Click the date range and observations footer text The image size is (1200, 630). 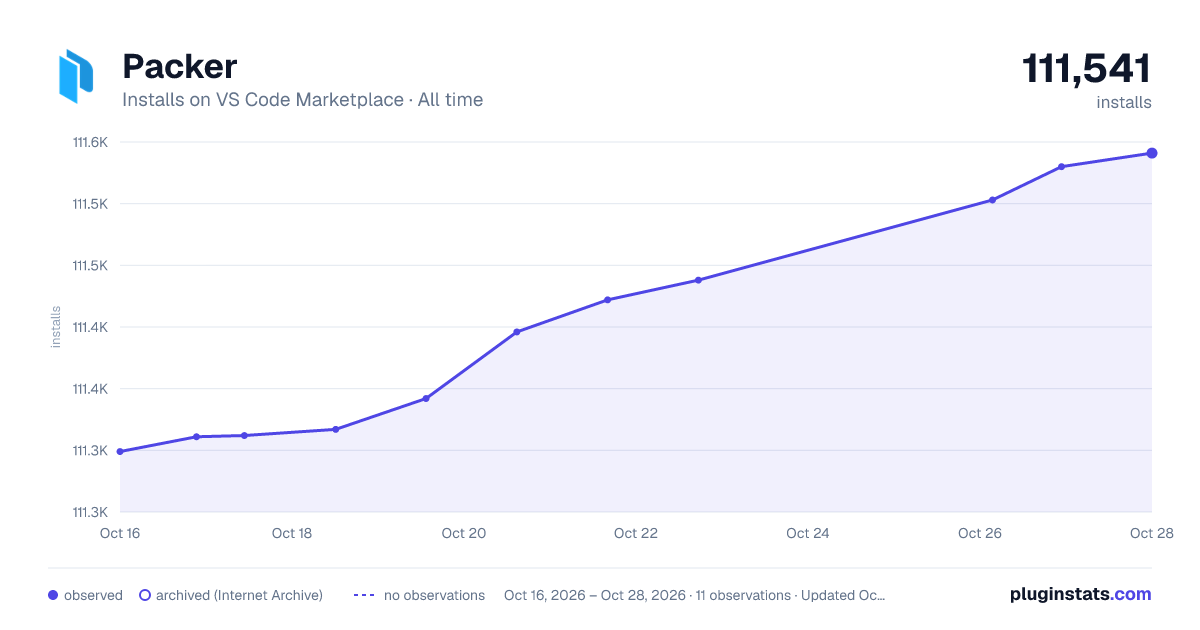[x=694, y=595]
